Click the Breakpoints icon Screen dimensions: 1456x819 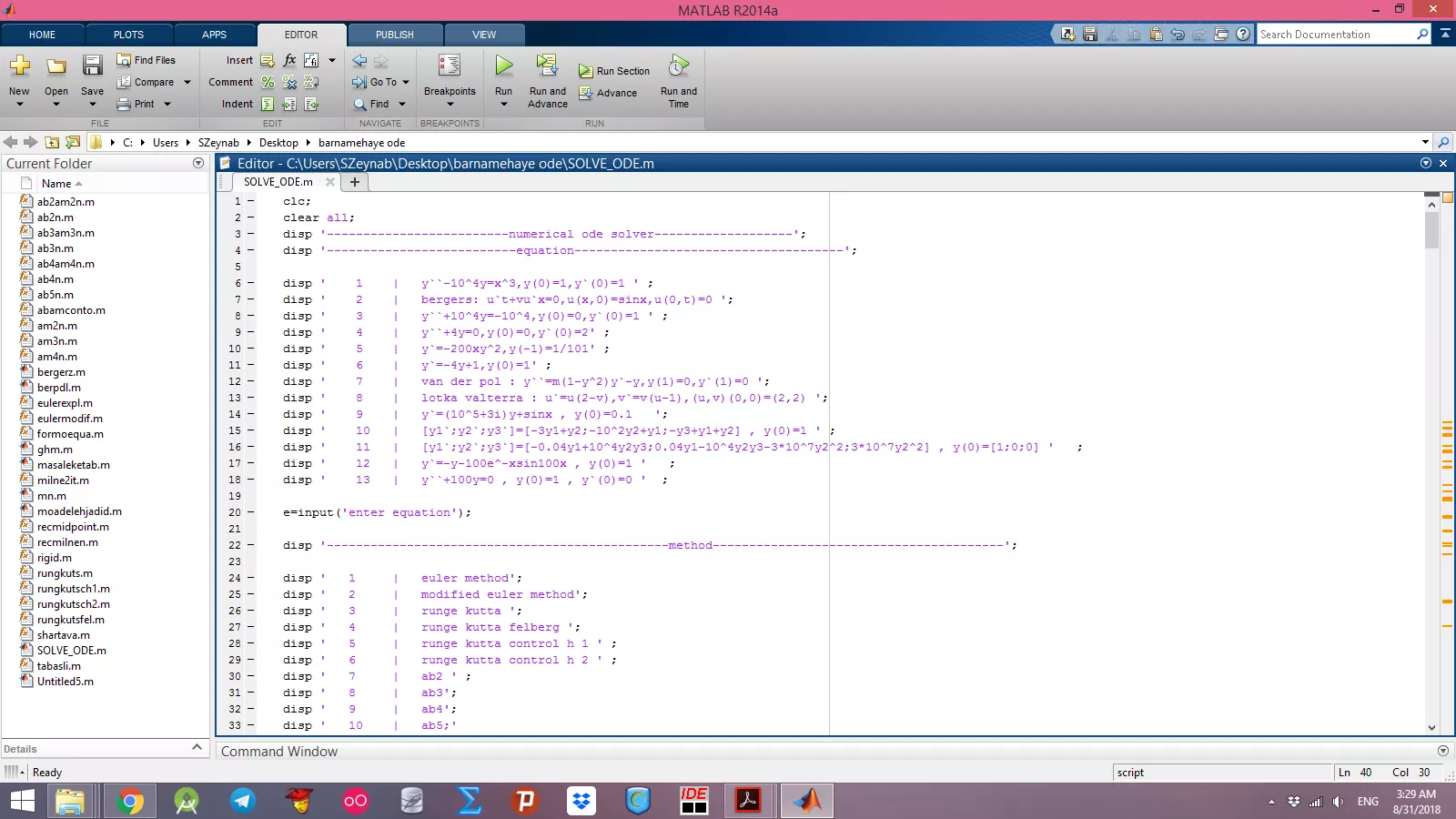450,66
